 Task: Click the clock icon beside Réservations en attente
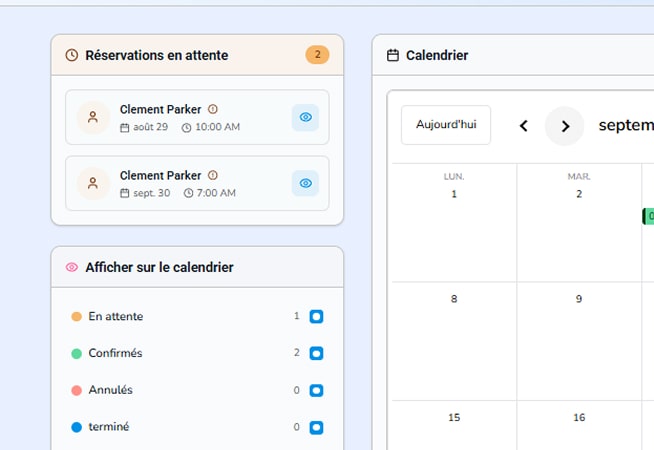click(72, 55)
